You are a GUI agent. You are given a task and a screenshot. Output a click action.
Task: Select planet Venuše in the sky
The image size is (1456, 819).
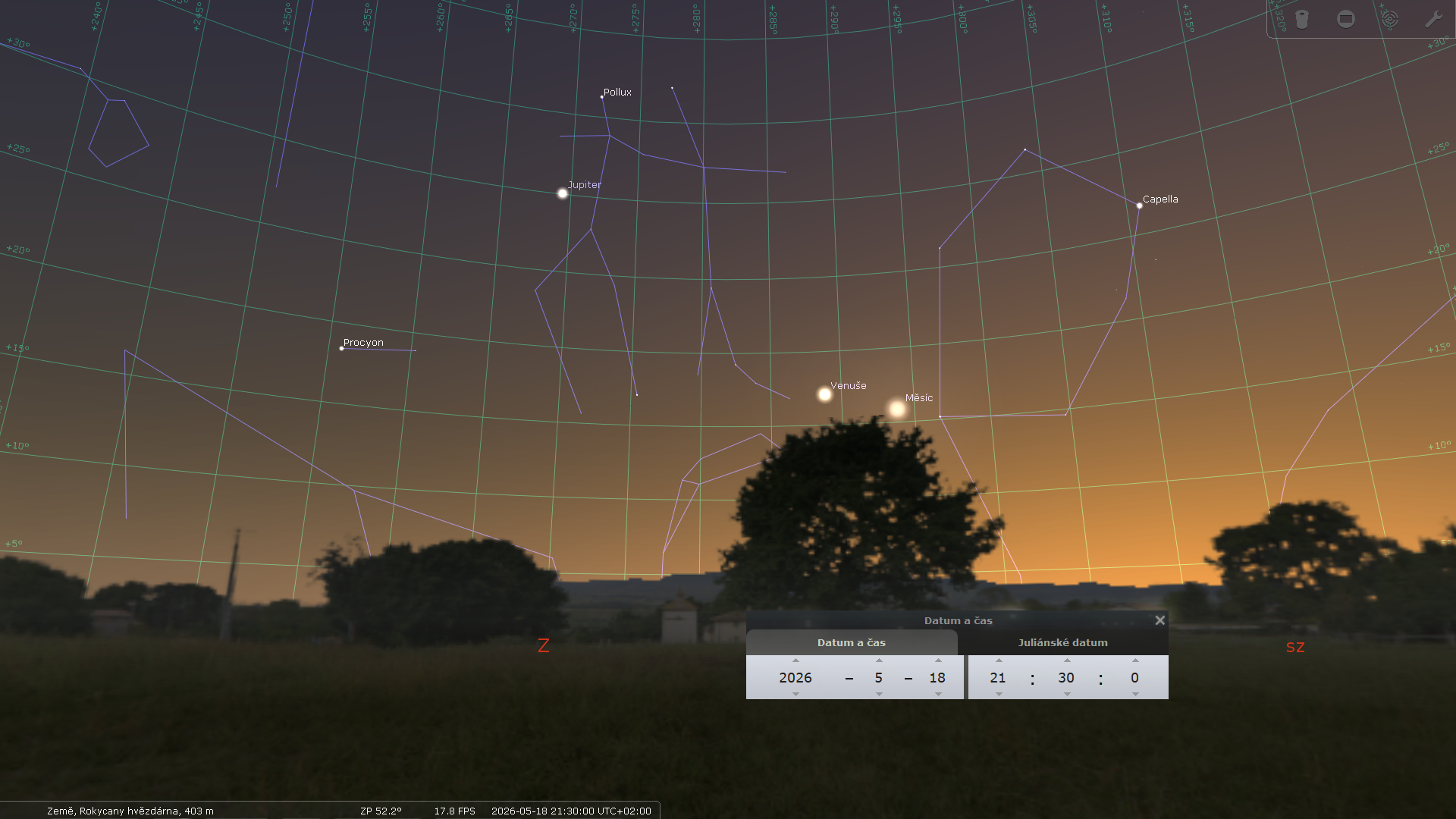click(824, 394)
